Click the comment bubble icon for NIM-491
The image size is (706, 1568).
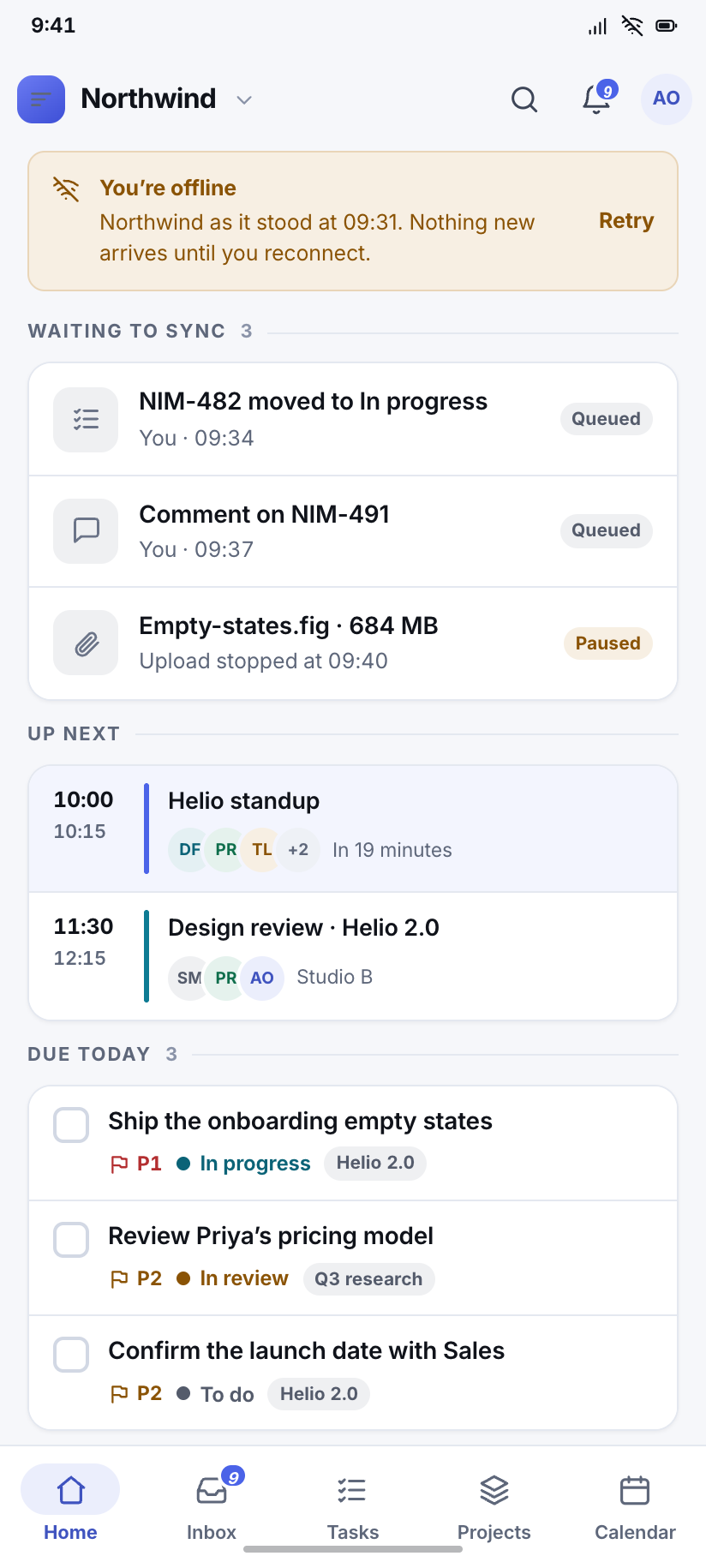click(86, 530)
